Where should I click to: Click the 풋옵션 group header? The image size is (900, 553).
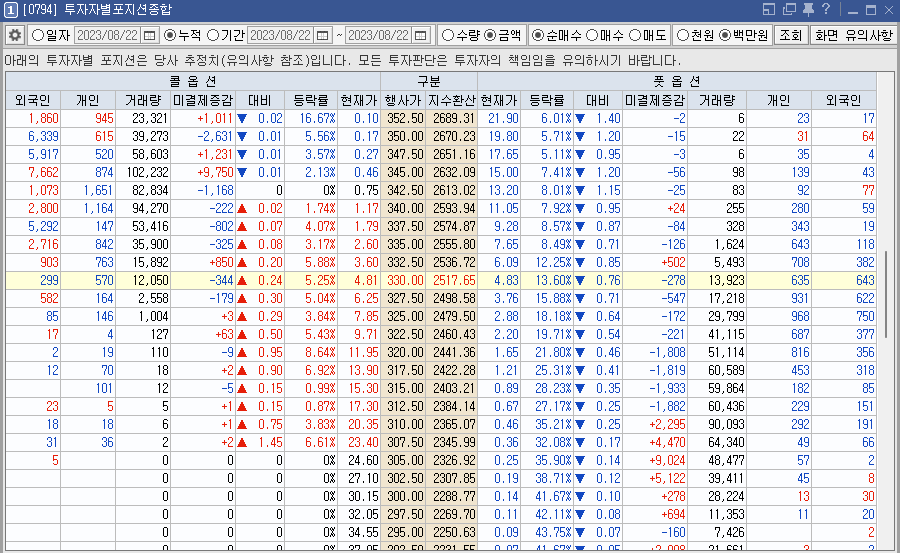[677, 82]
